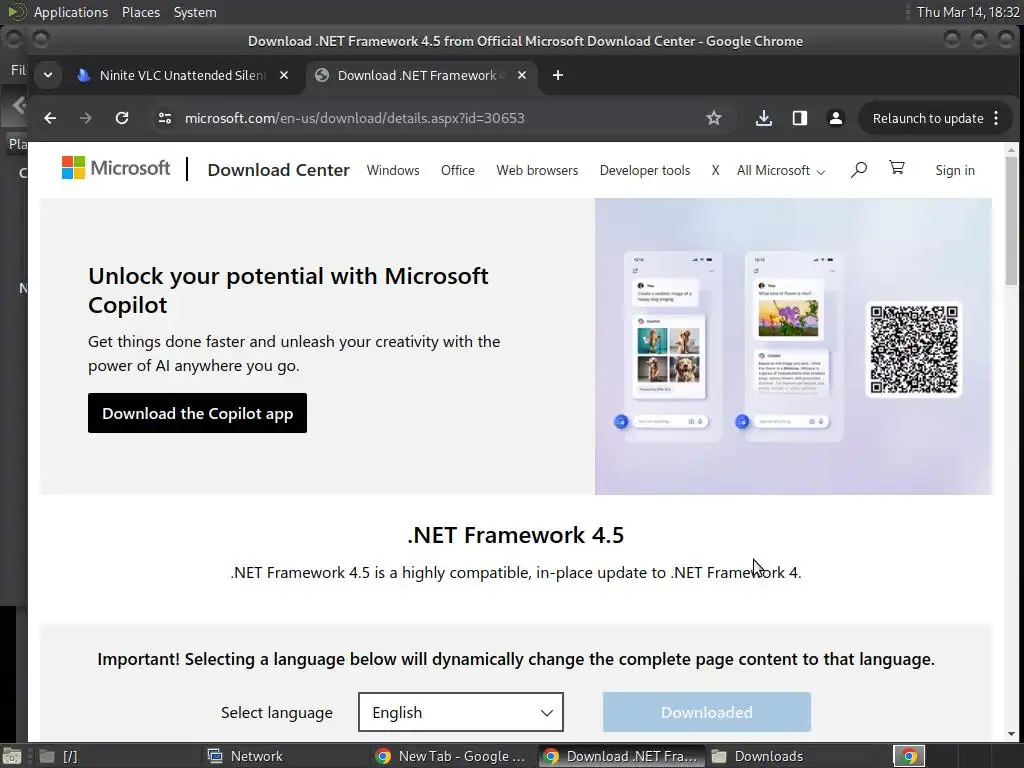Click the X link in the Microsoft nav
1024x768 pixels.
(x=715, y=170)
